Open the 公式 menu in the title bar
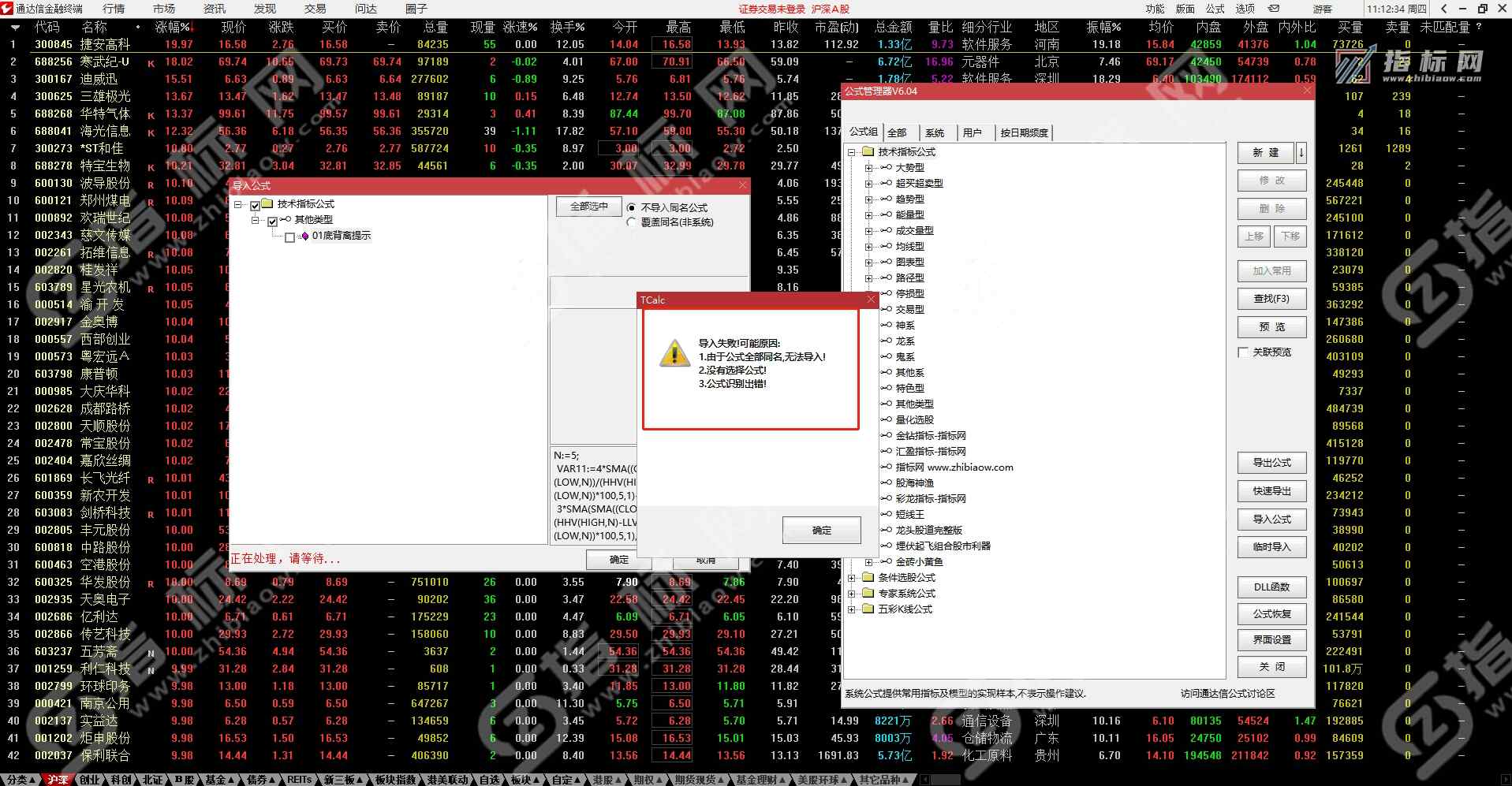The height and width of the screenshot is (786, 1512). (1215, 9)
